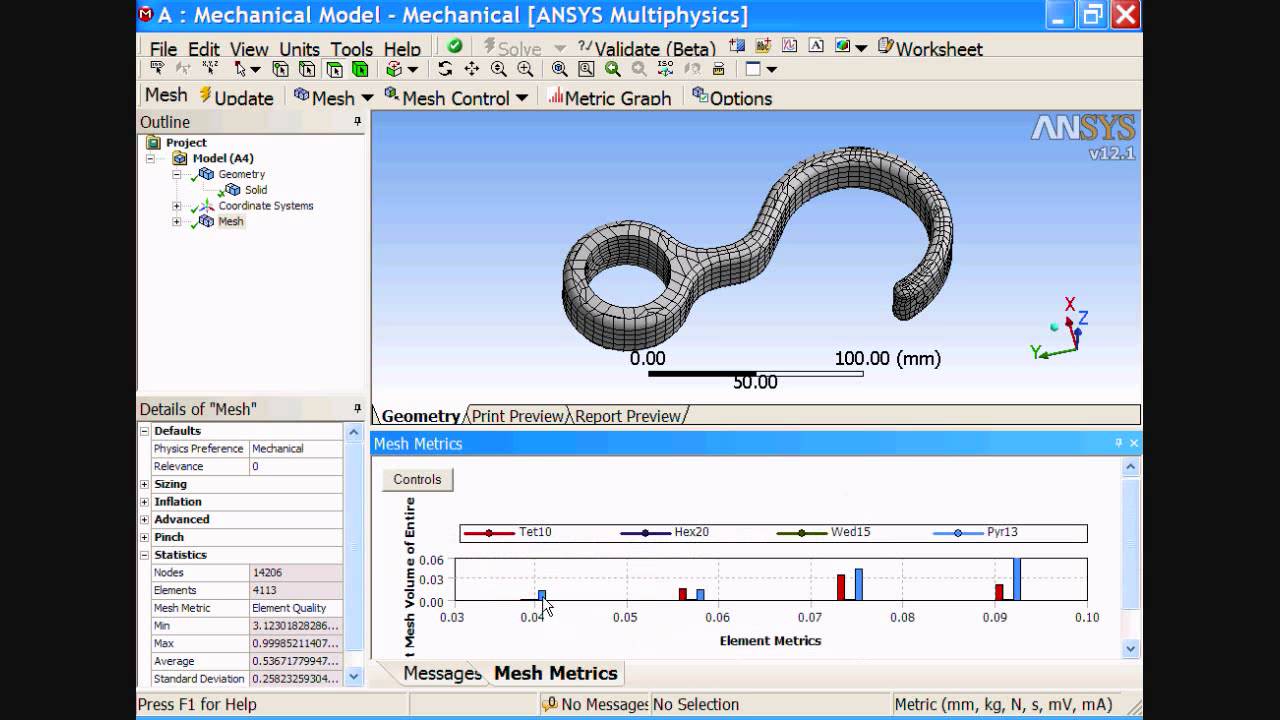Expand the Inflation details group
The image size is (1280, 720).
(x=145, y=502)
